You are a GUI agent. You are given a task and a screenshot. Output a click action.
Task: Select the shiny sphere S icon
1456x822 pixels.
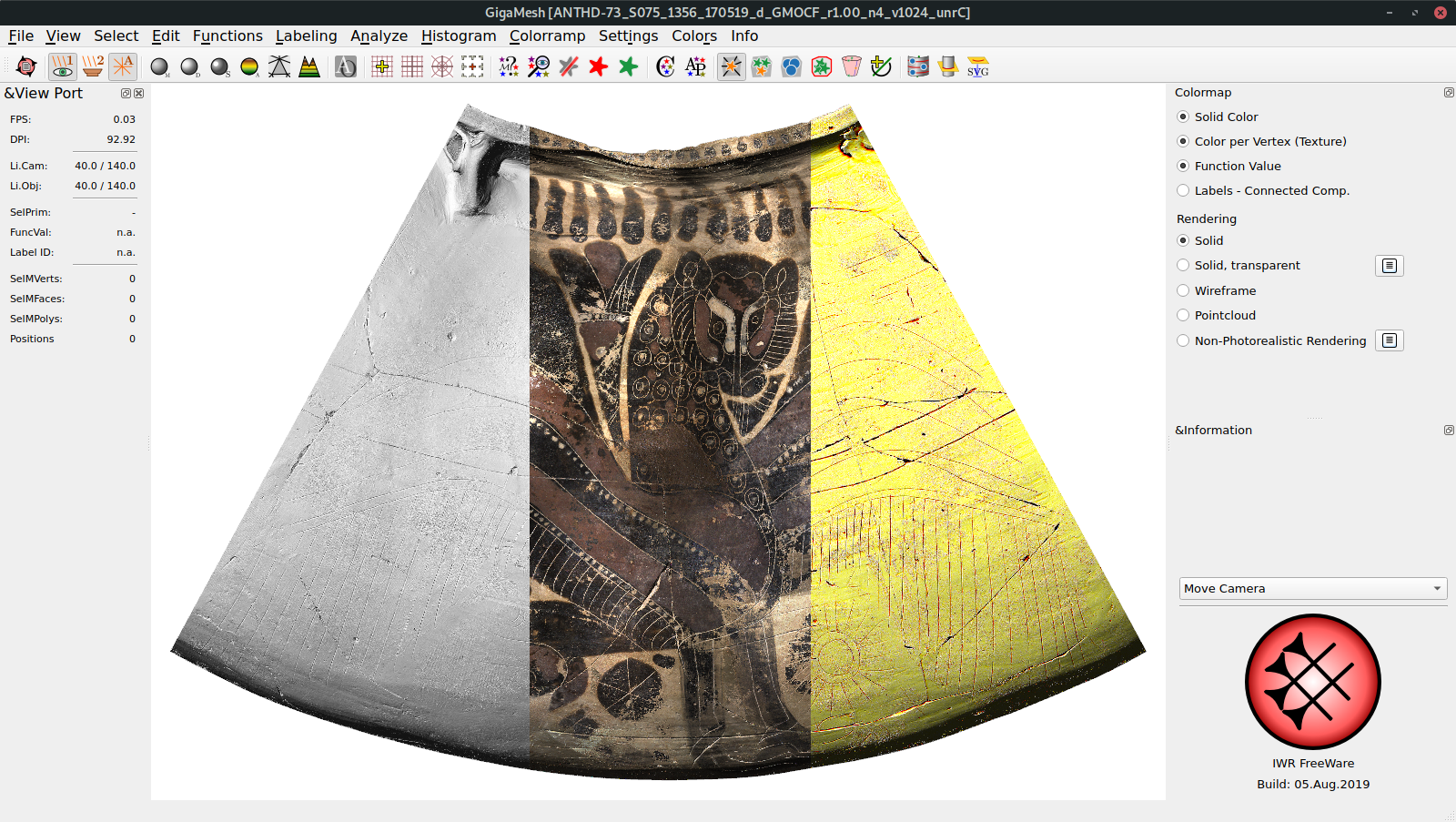click(220, 66)
